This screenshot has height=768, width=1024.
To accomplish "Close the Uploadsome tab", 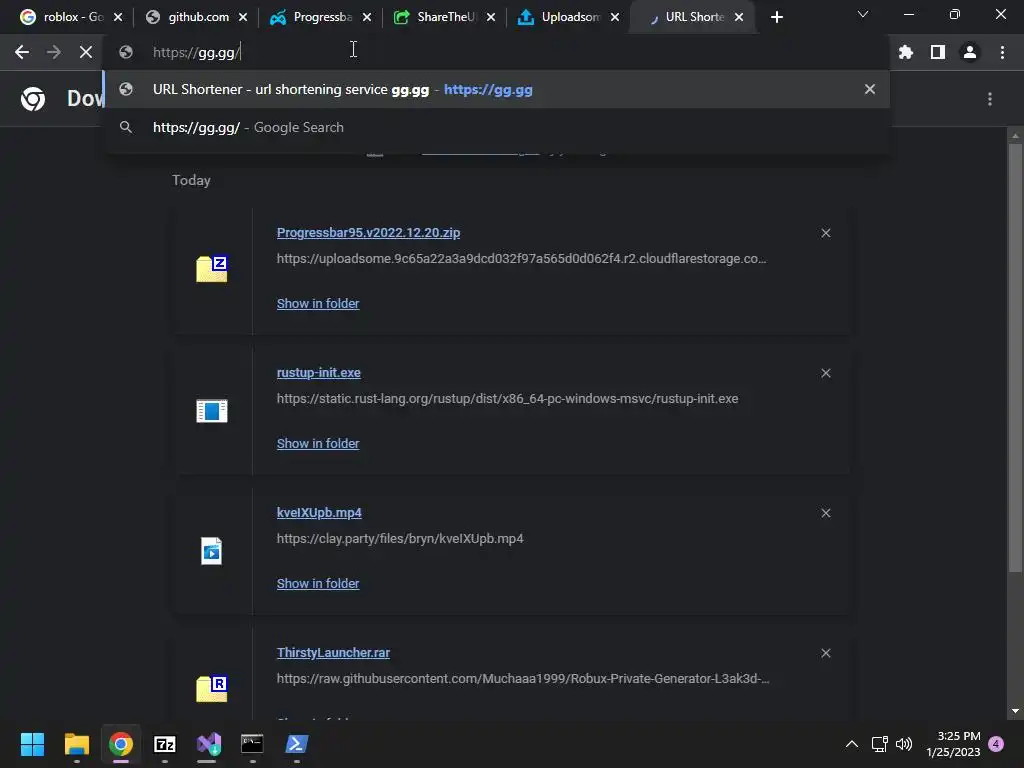I will point(615,18).
